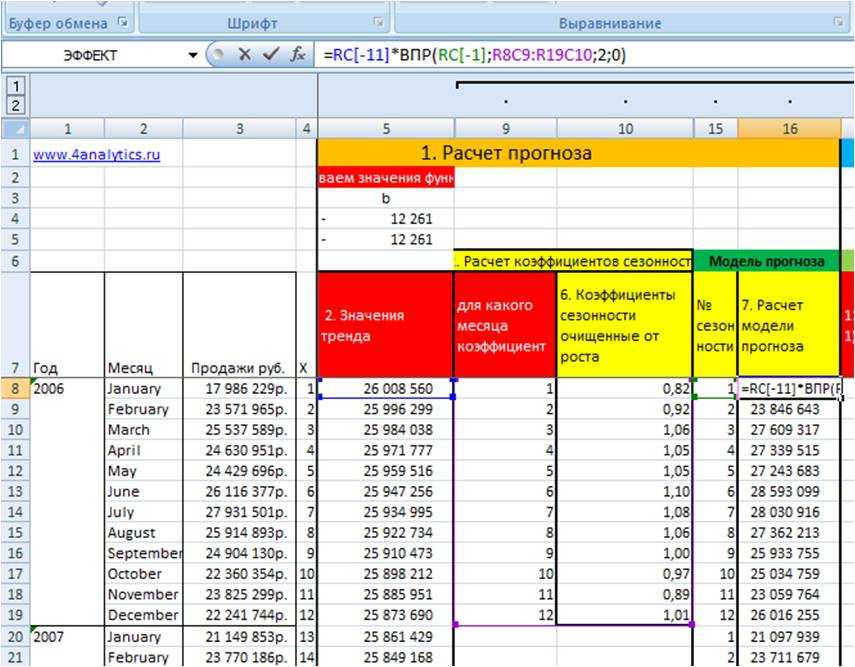Select column 5 header
This screenshot has width=855, height=667.
385,129
